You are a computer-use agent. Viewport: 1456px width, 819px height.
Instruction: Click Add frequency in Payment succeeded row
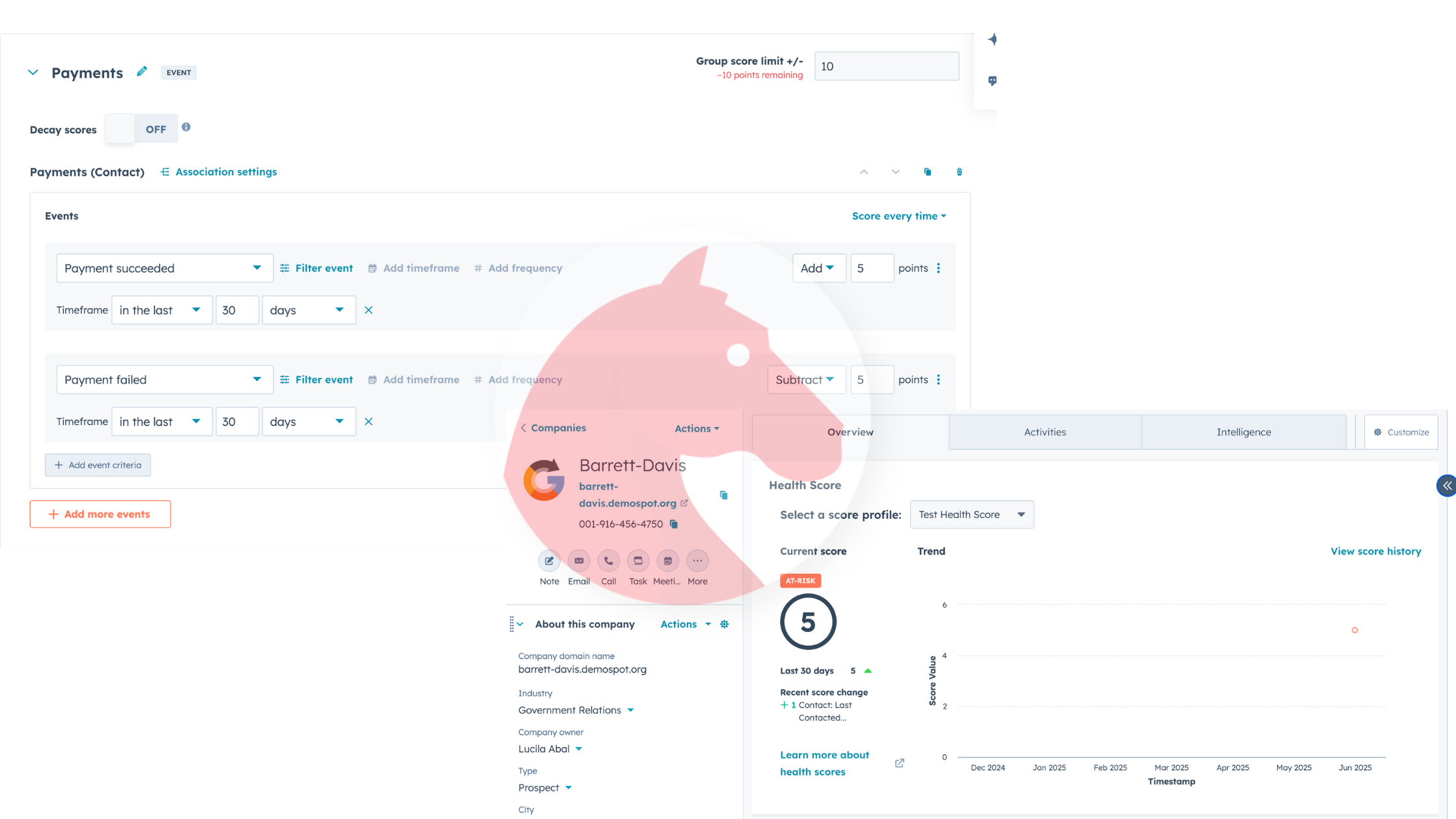click(x=518, y=268)
